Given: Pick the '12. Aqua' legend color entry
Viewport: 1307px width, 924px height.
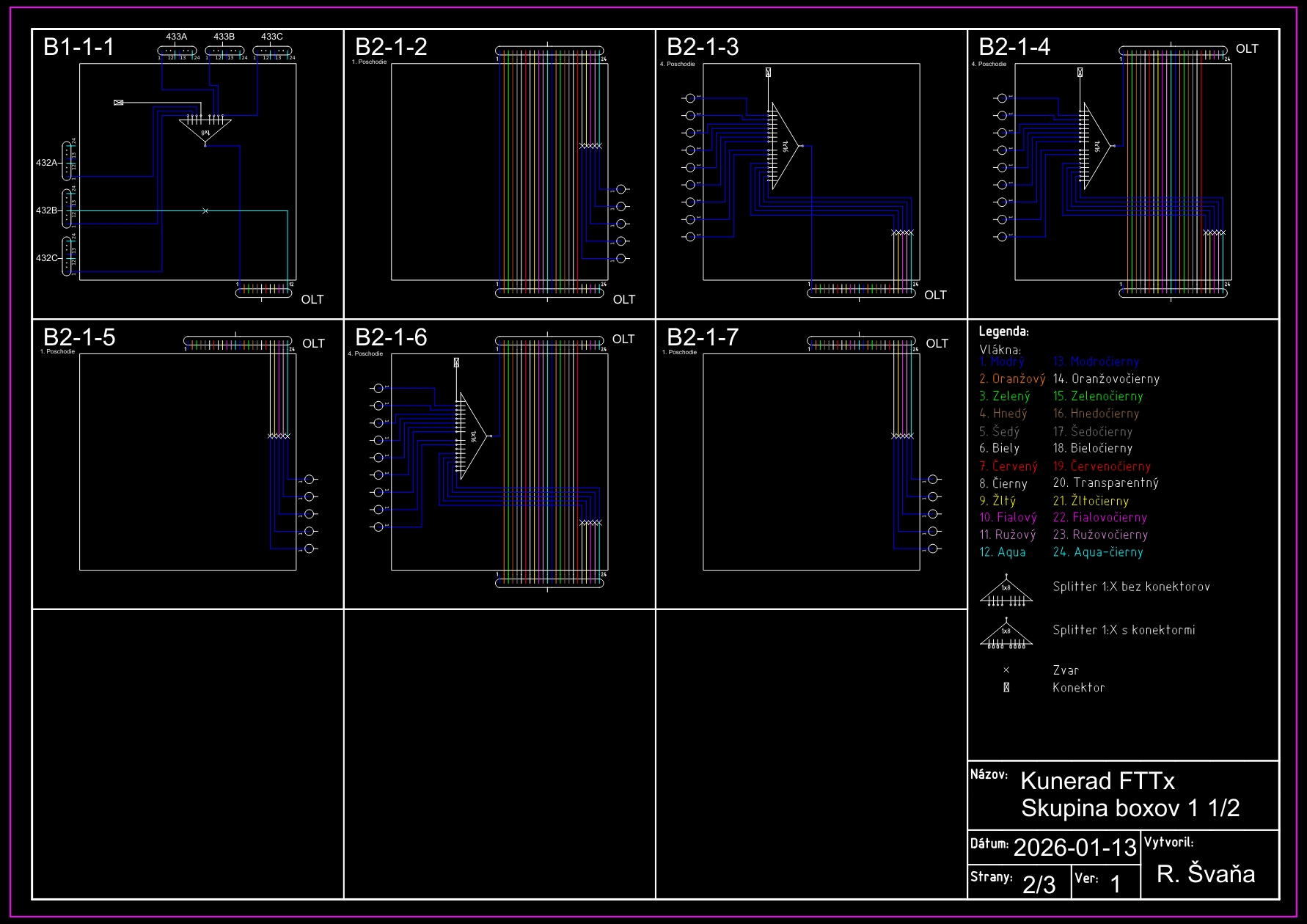Looking at the screenshot, I should click(x=1003, y=552).
